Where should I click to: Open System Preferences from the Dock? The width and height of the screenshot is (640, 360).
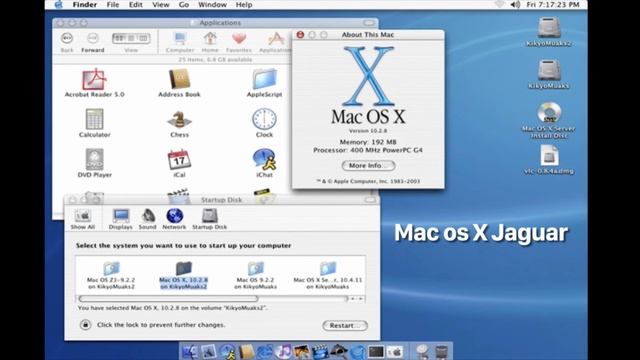coord(395,351)
